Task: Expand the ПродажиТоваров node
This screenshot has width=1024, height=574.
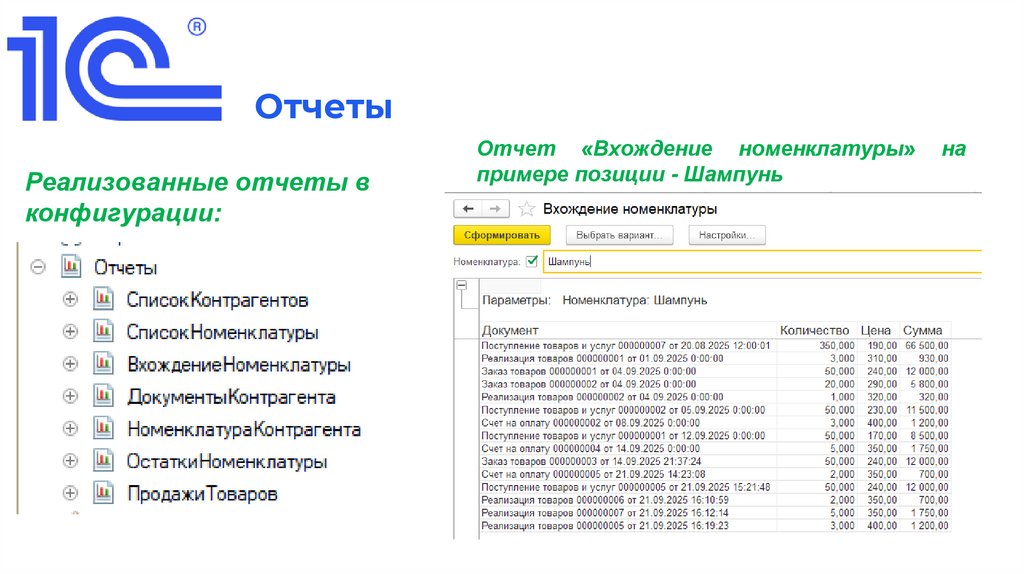Action: click(70, 493)
